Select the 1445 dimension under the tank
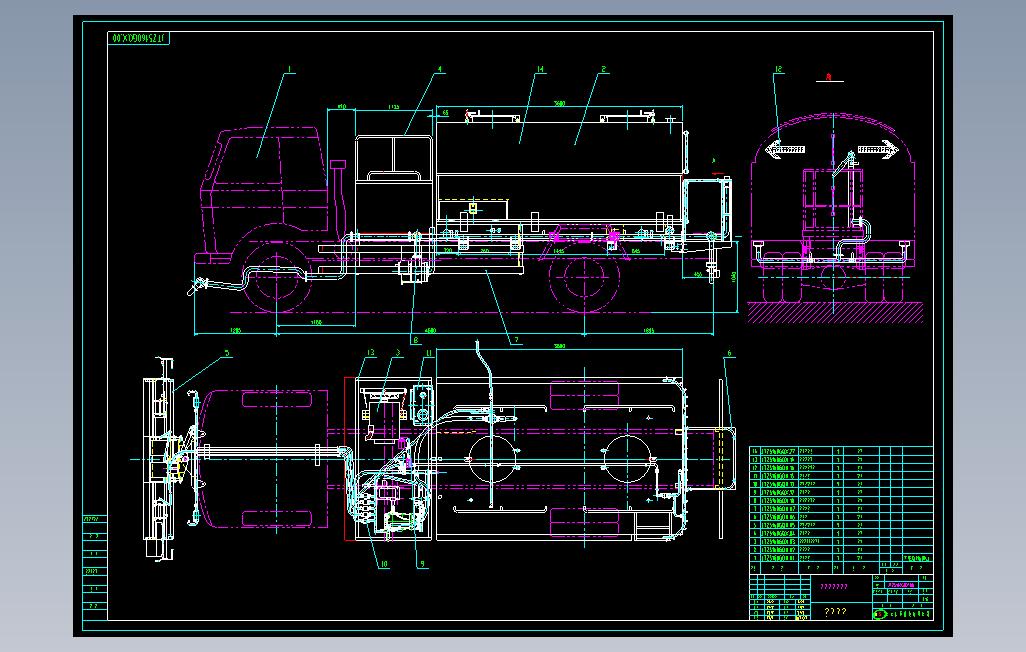This screenshot has width=1026, height=652. point(558,251)
